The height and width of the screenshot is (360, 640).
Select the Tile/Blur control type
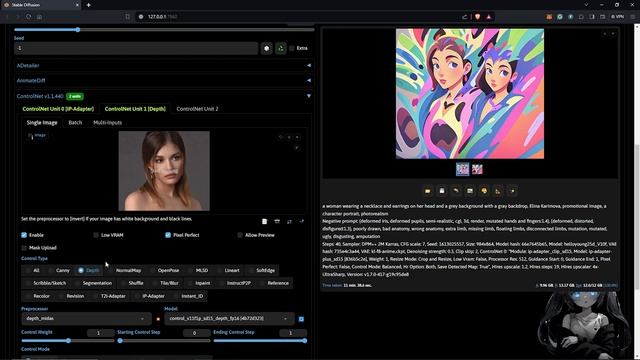(166, 283)
